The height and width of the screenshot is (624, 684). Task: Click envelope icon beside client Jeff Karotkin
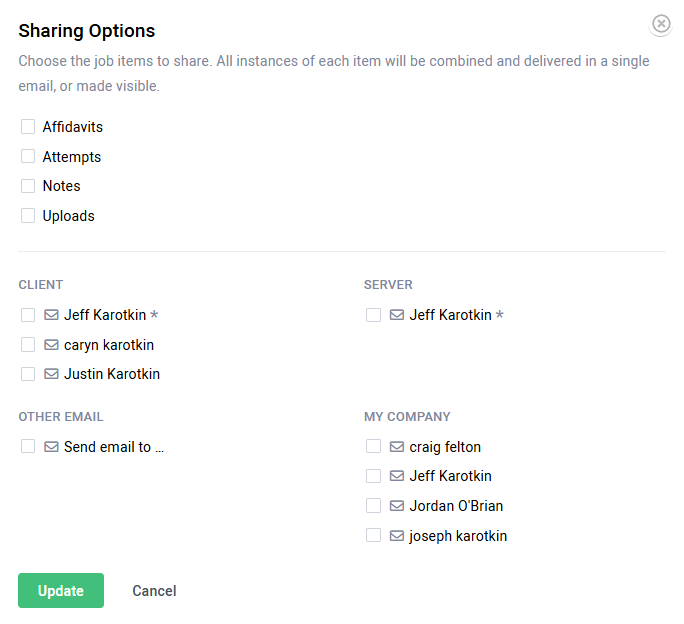pyautogui.click(x=52, y=315)
